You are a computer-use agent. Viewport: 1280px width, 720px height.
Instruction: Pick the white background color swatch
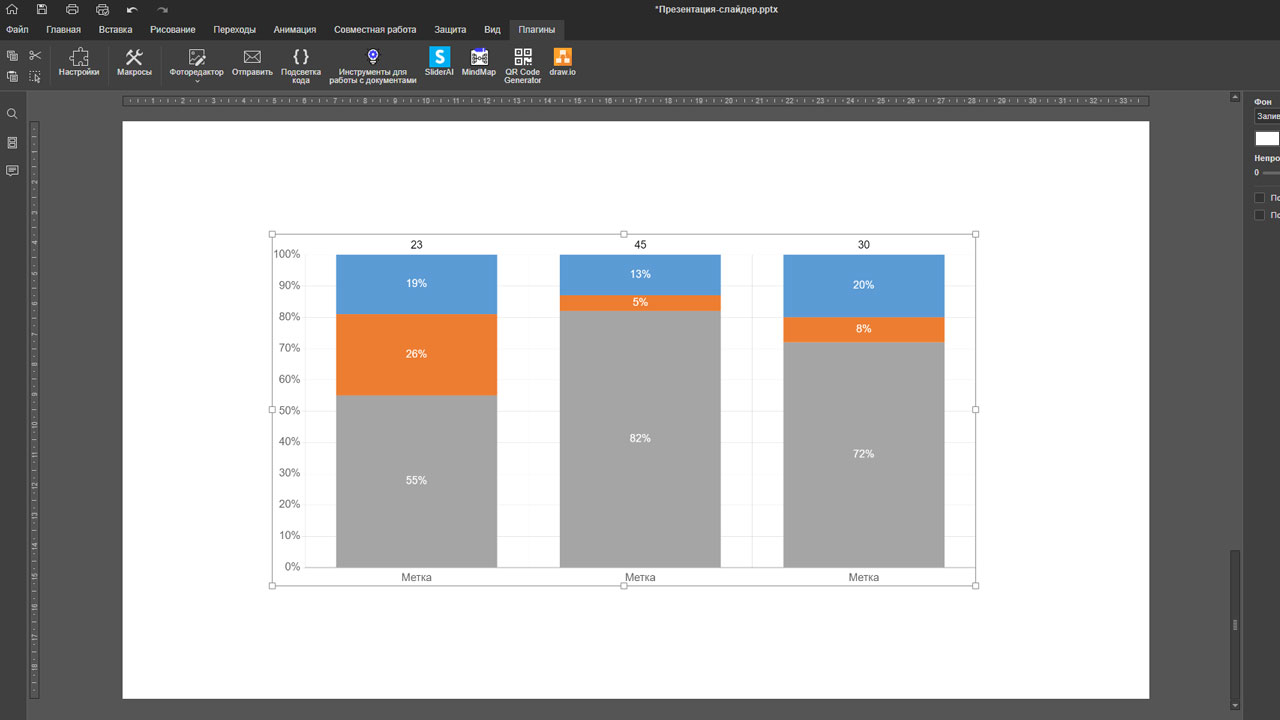tap(1267, 139)
